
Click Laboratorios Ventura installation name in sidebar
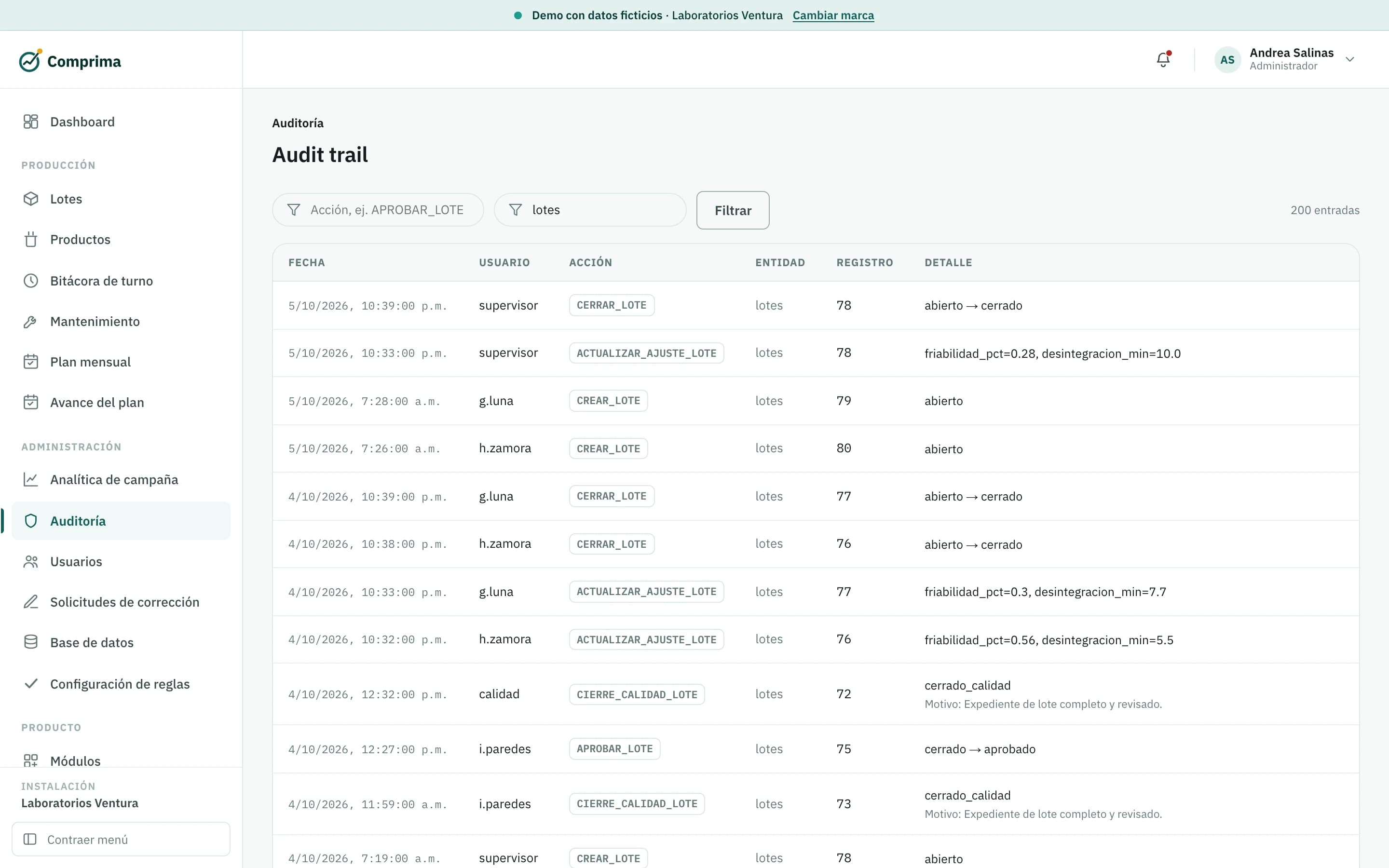point(80,803)
